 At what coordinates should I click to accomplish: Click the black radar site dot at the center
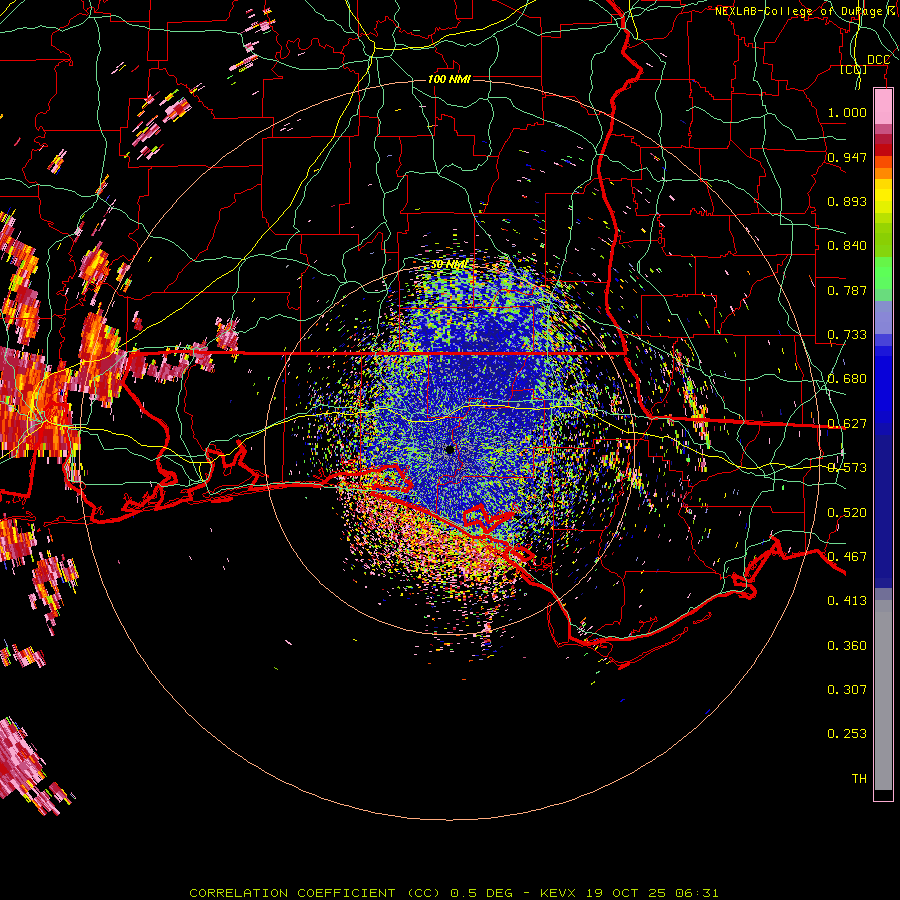[x=450, y=450]
